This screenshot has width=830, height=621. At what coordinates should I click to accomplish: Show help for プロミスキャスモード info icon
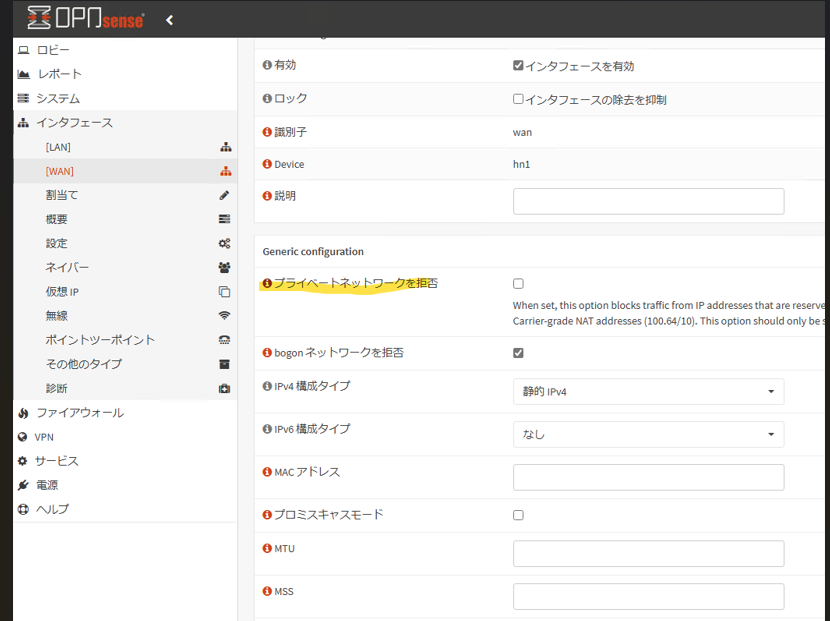click(x=267, y=515)
